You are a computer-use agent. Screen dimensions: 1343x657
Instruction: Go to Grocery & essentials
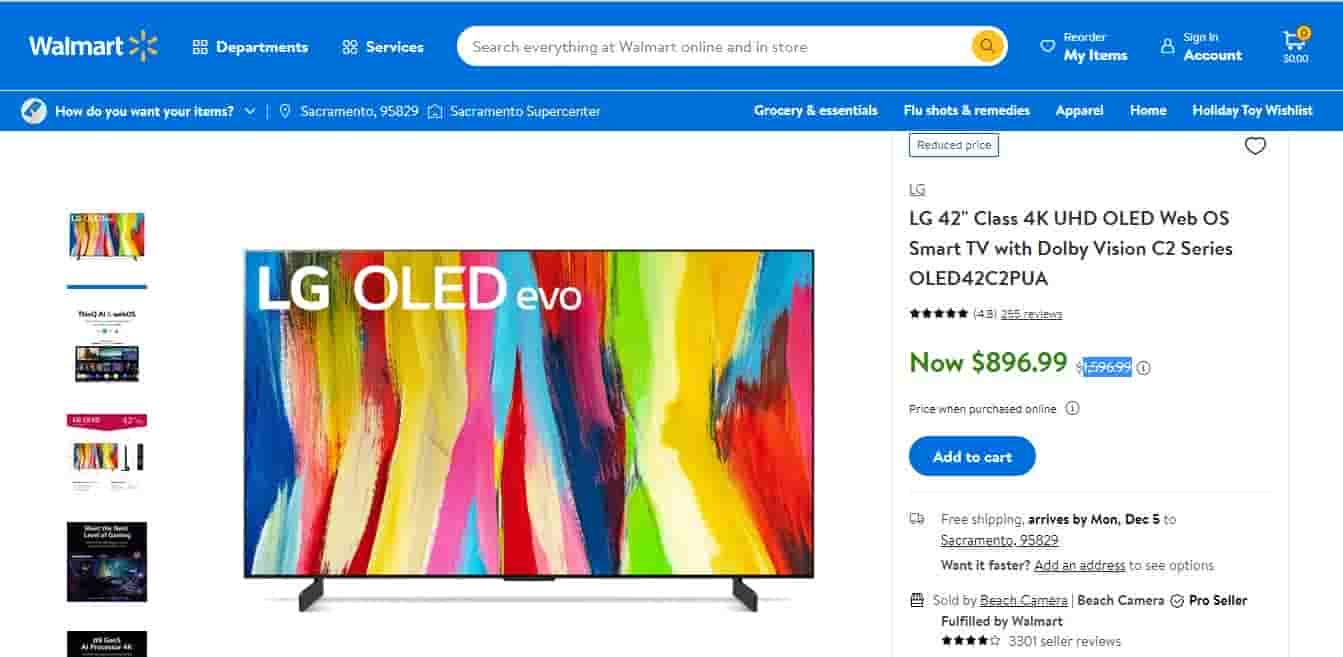tap(816, 110)
